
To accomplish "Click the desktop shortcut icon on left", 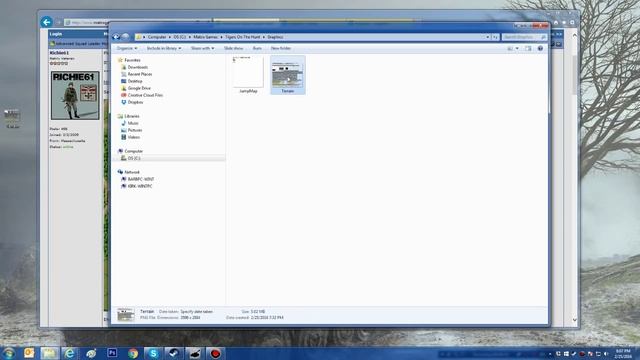I will 12,118.
